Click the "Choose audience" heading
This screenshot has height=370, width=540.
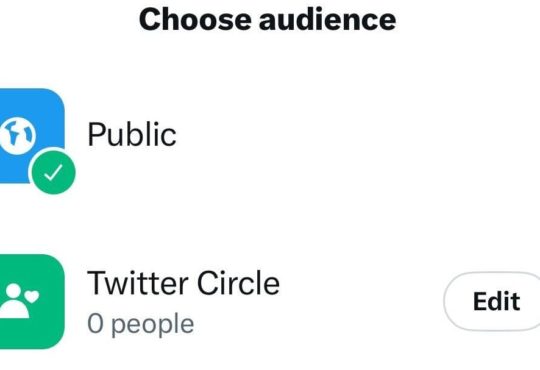[267, 20]
